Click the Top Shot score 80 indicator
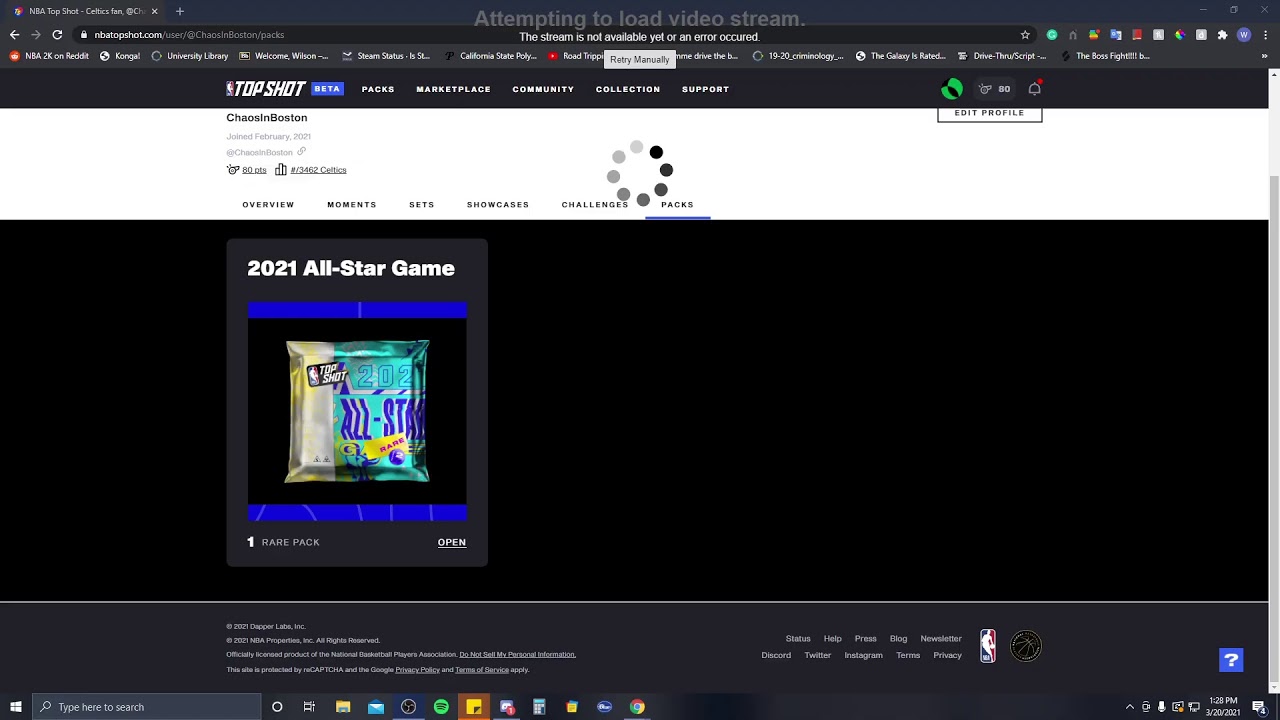 pos(995,89)
